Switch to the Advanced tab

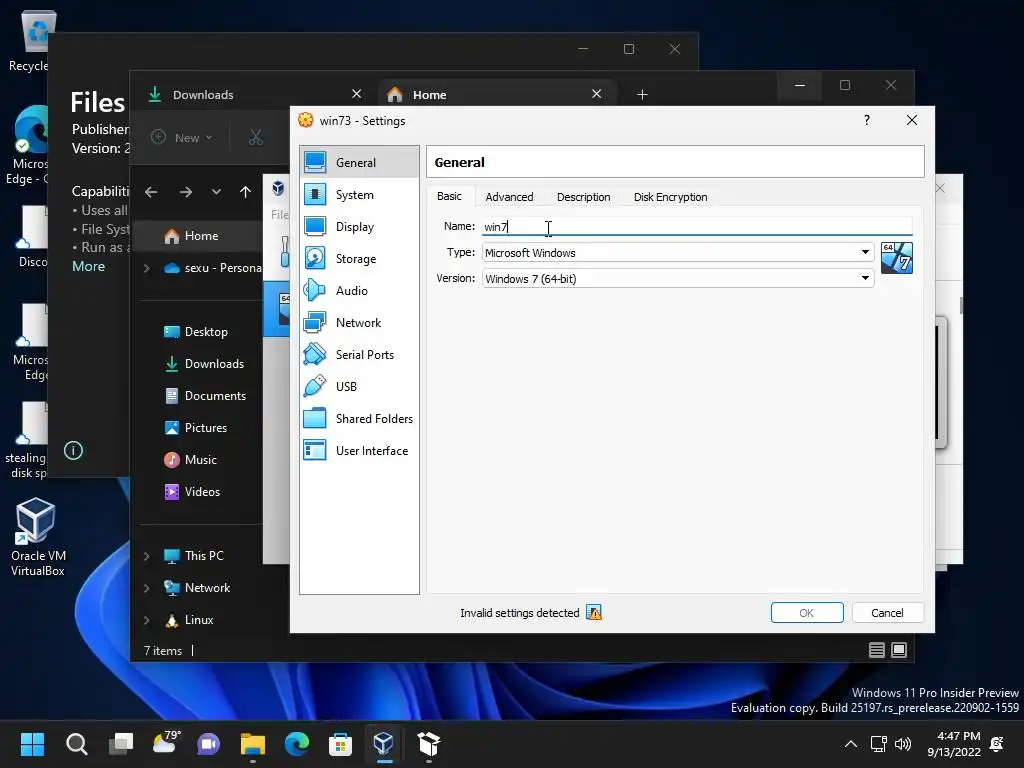tap(509, 197)
